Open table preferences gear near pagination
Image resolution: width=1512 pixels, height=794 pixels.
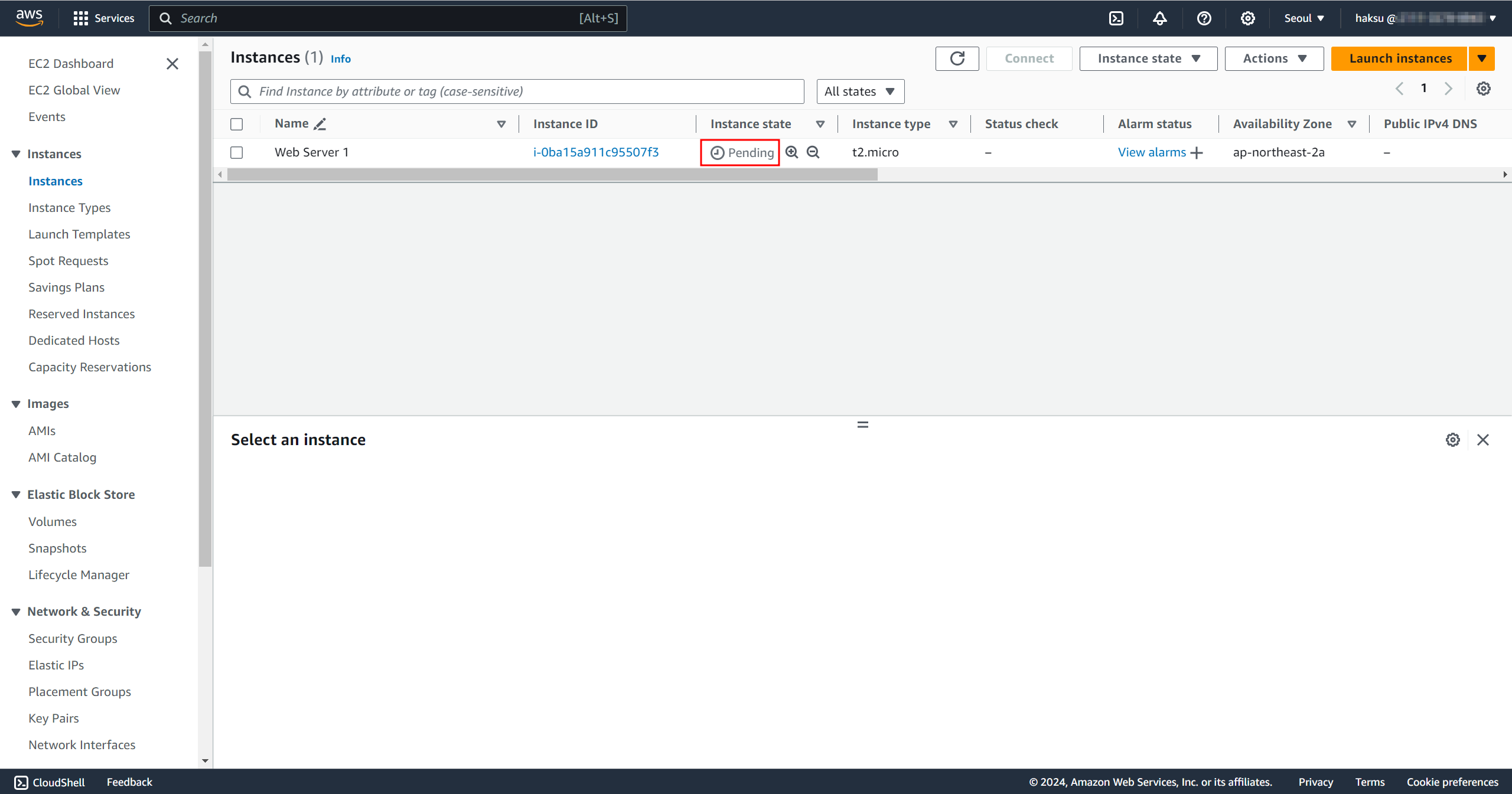[x=1483, y=89]
